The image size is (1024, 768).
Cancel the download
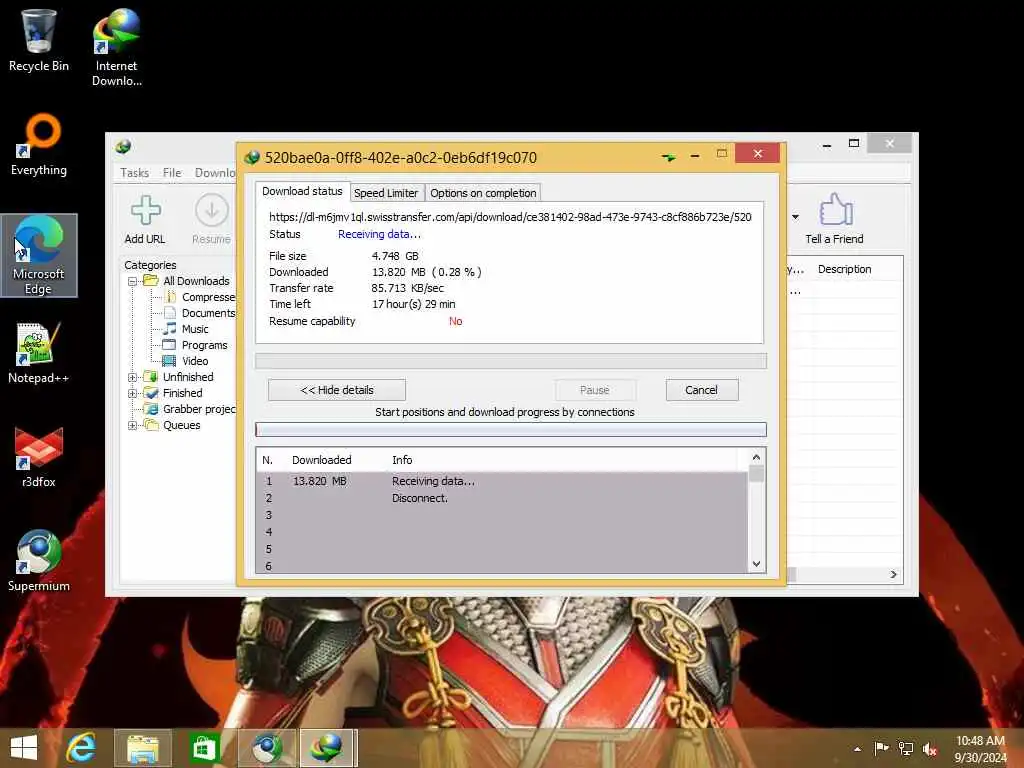(702, 390)
